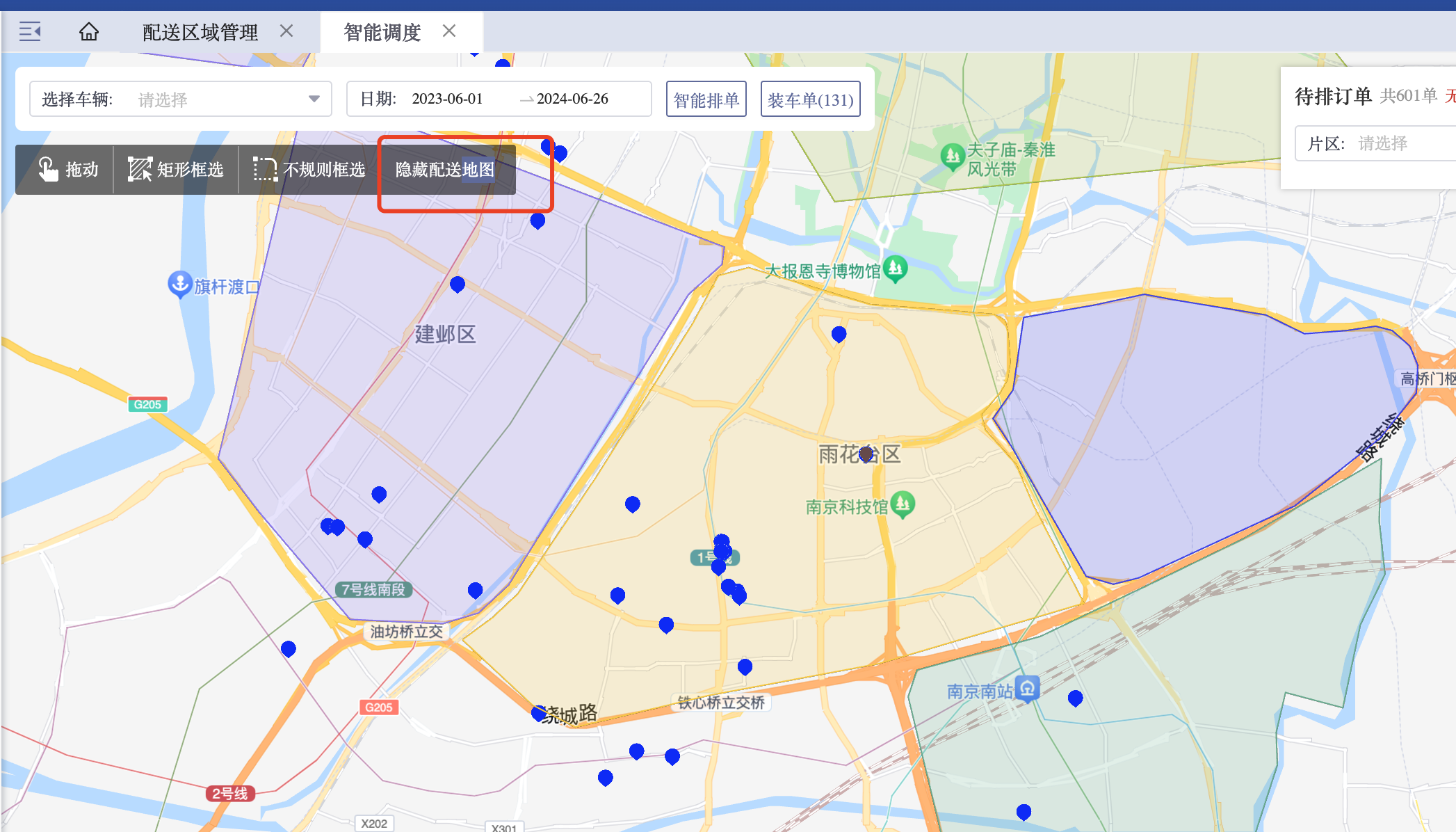Select the drag (拖动) hand tool
This screenshot has height=832, width=1456.
coord(67,170)
